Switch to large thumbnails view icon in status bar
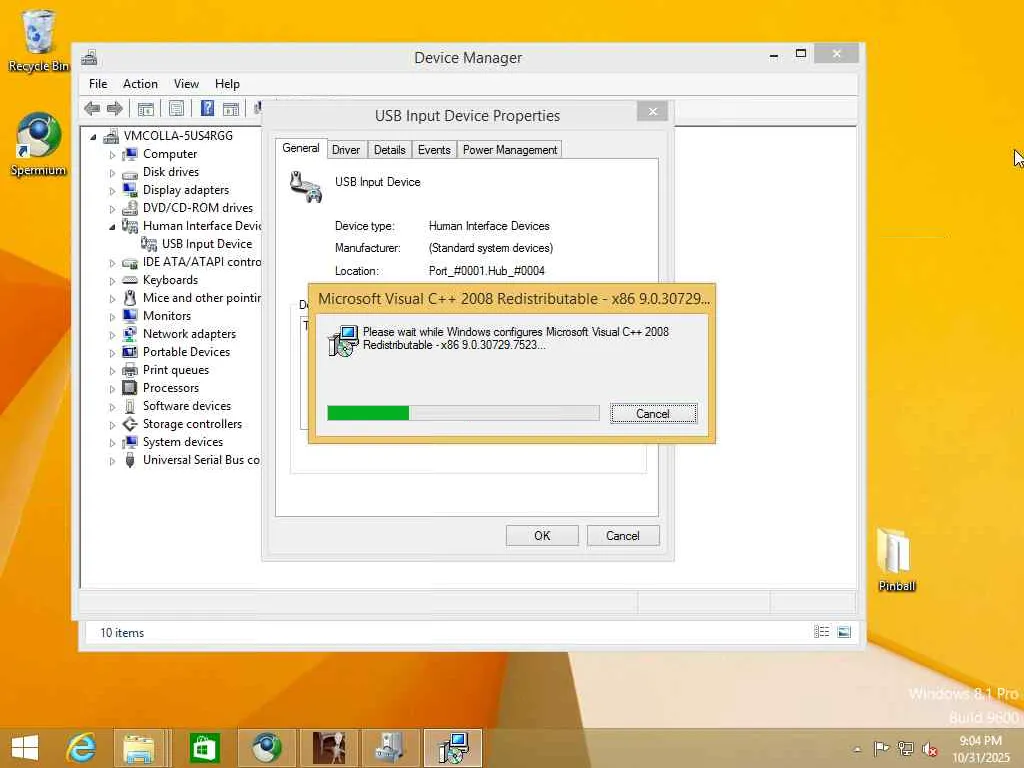Image resolution: width=1024 pixels, height=768 pixels. (844, 632)
